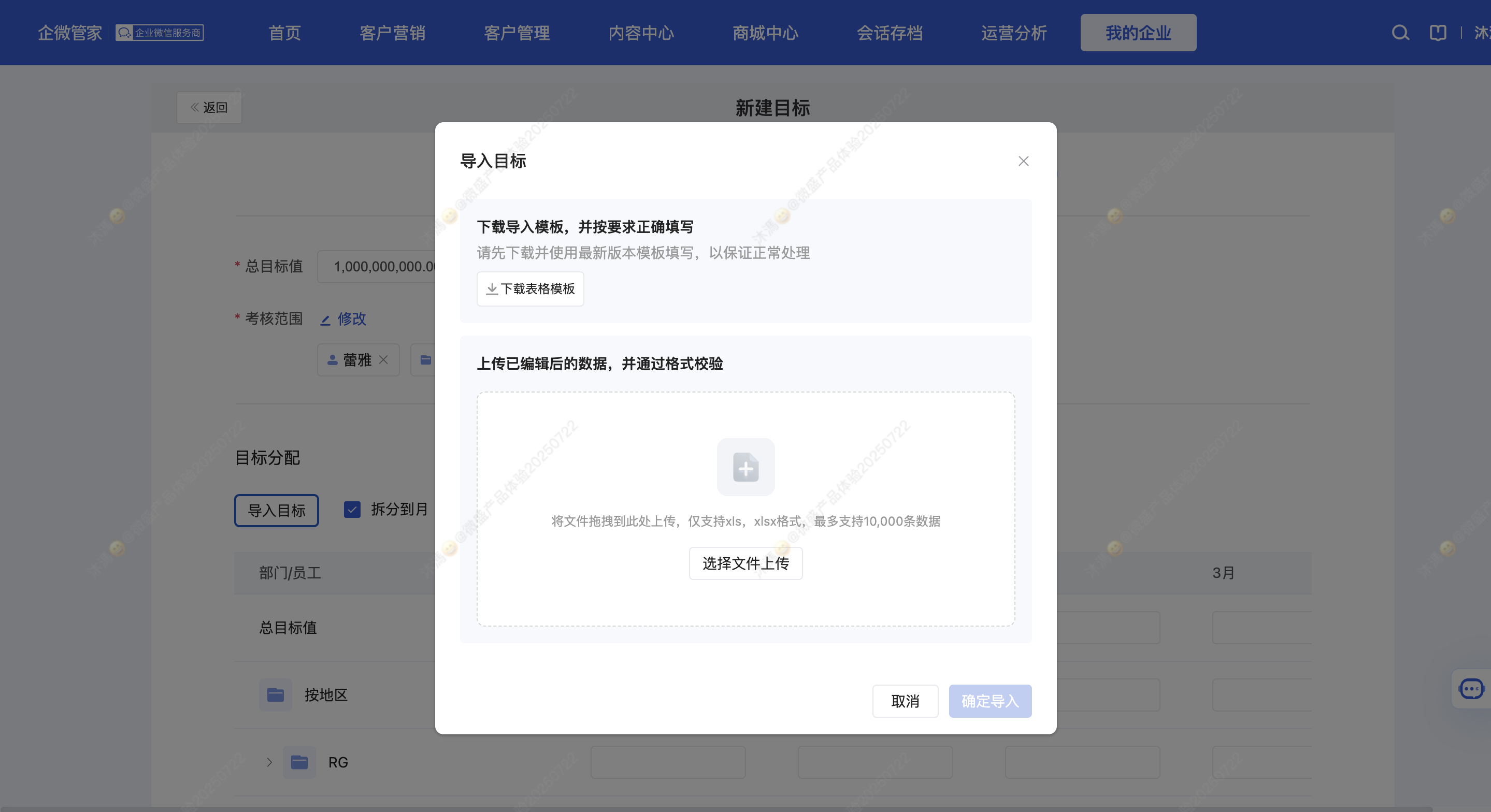
Task: Click the file-plus upload icon
Action: (x=745, y=467)
